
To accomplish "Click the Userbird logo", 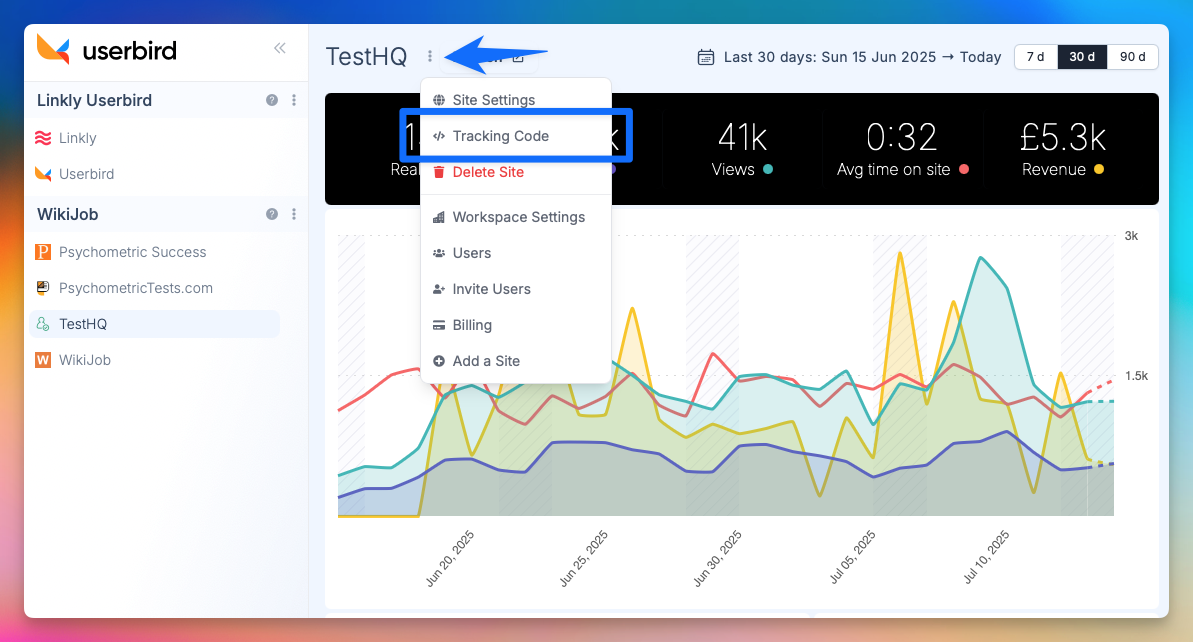I will (x=107, y=50).
